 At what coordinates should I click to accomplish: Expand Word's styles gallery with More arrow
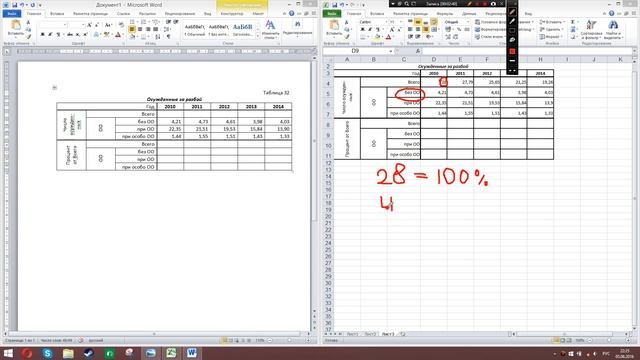pos(258,37)
